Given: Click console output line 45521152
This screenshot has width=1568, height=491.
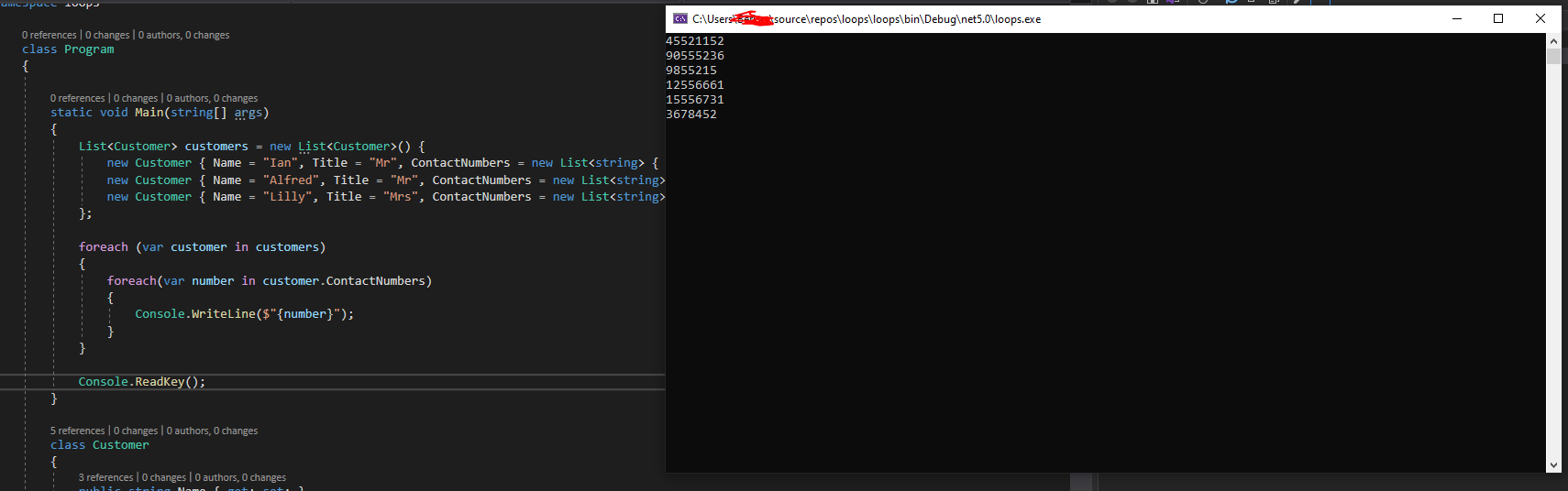Looking at the screenshot, I should 695,41.
